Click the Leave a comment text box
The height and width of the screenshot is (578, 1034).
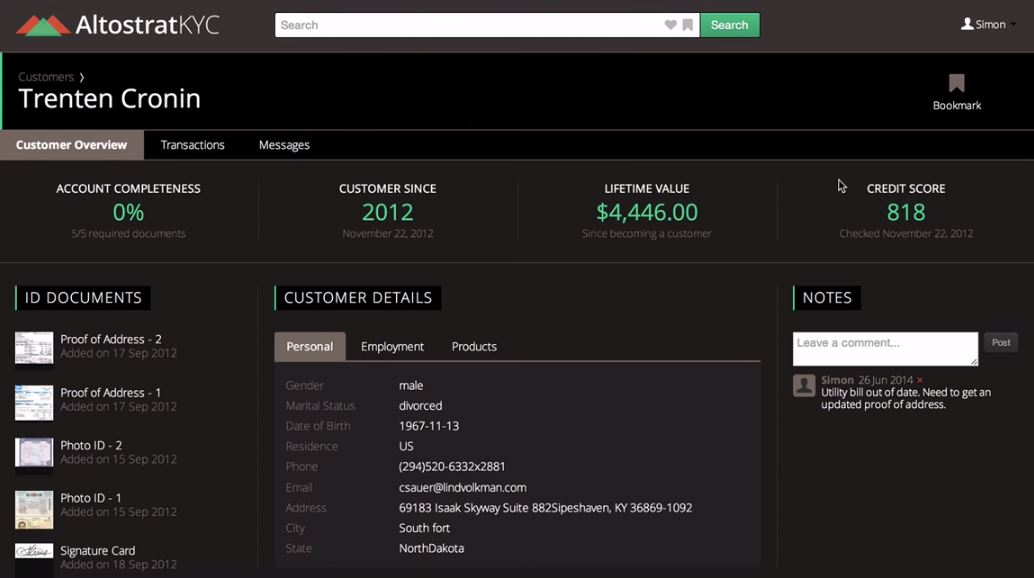tap(884, 348)
